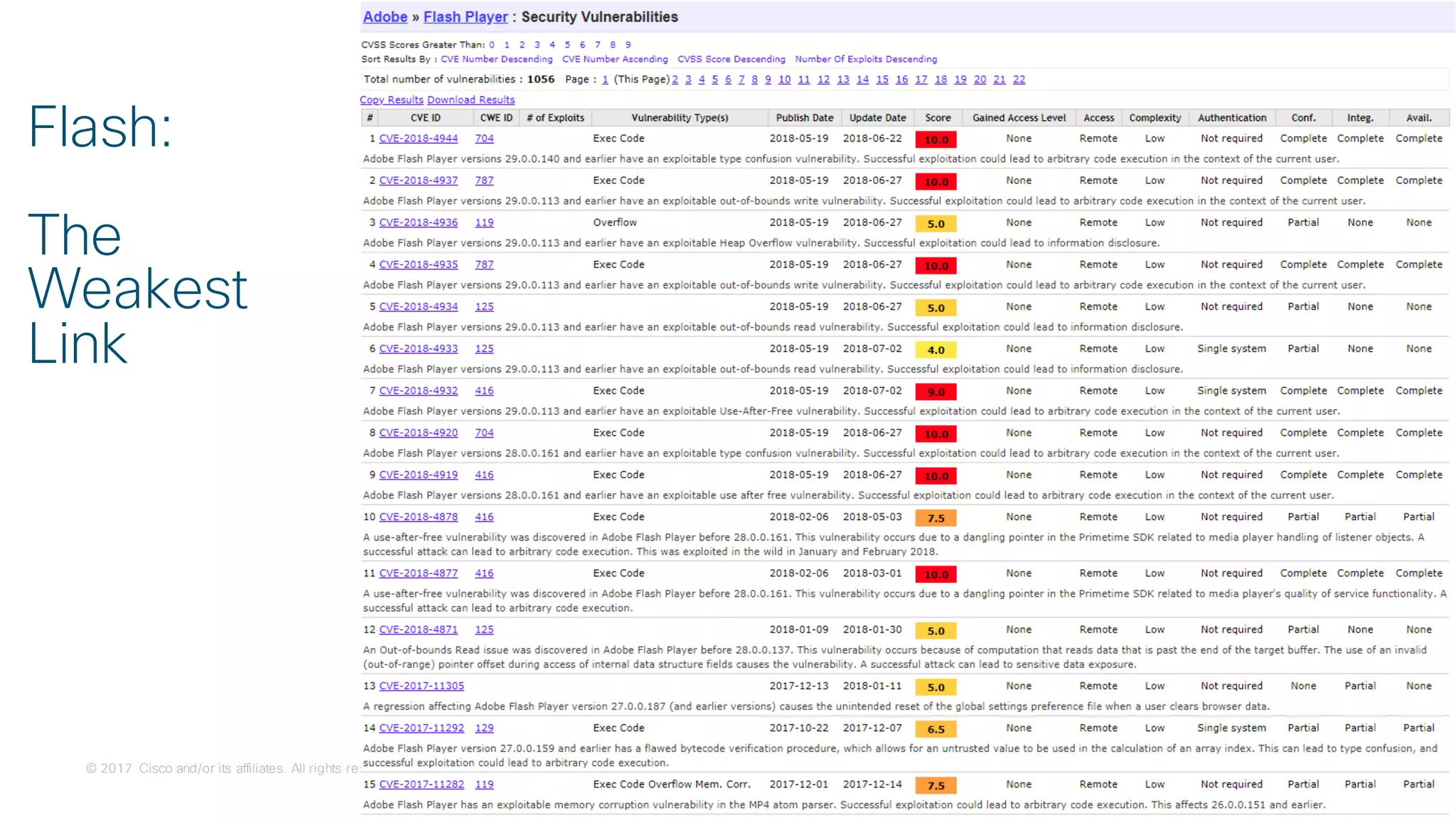Click publish date 2017-12-13
Screen dimensions: 1456x818
tap(798, 686)
